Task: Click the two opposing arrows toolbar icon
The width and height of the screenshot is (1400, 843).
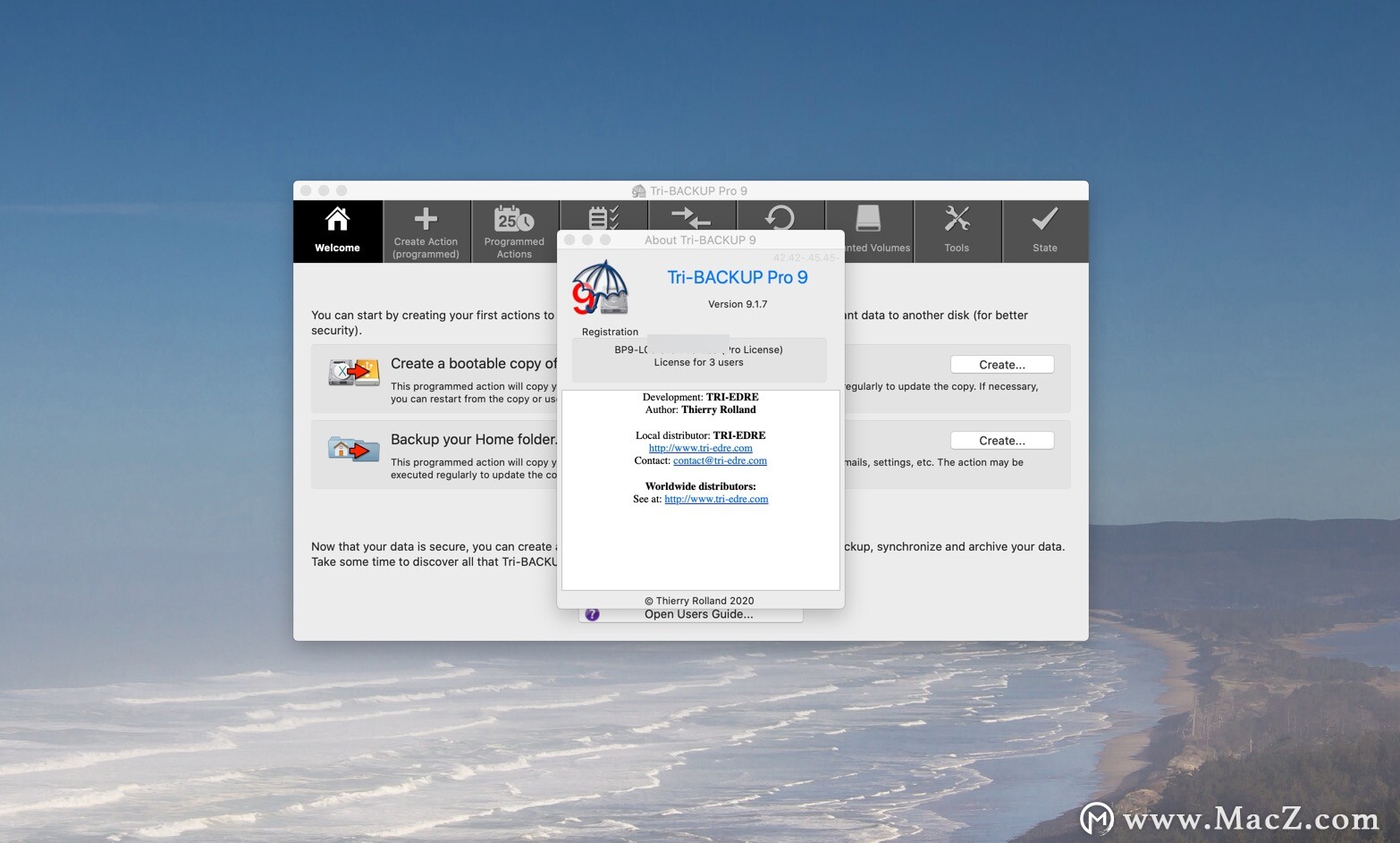Action: [x=691, y=216]
